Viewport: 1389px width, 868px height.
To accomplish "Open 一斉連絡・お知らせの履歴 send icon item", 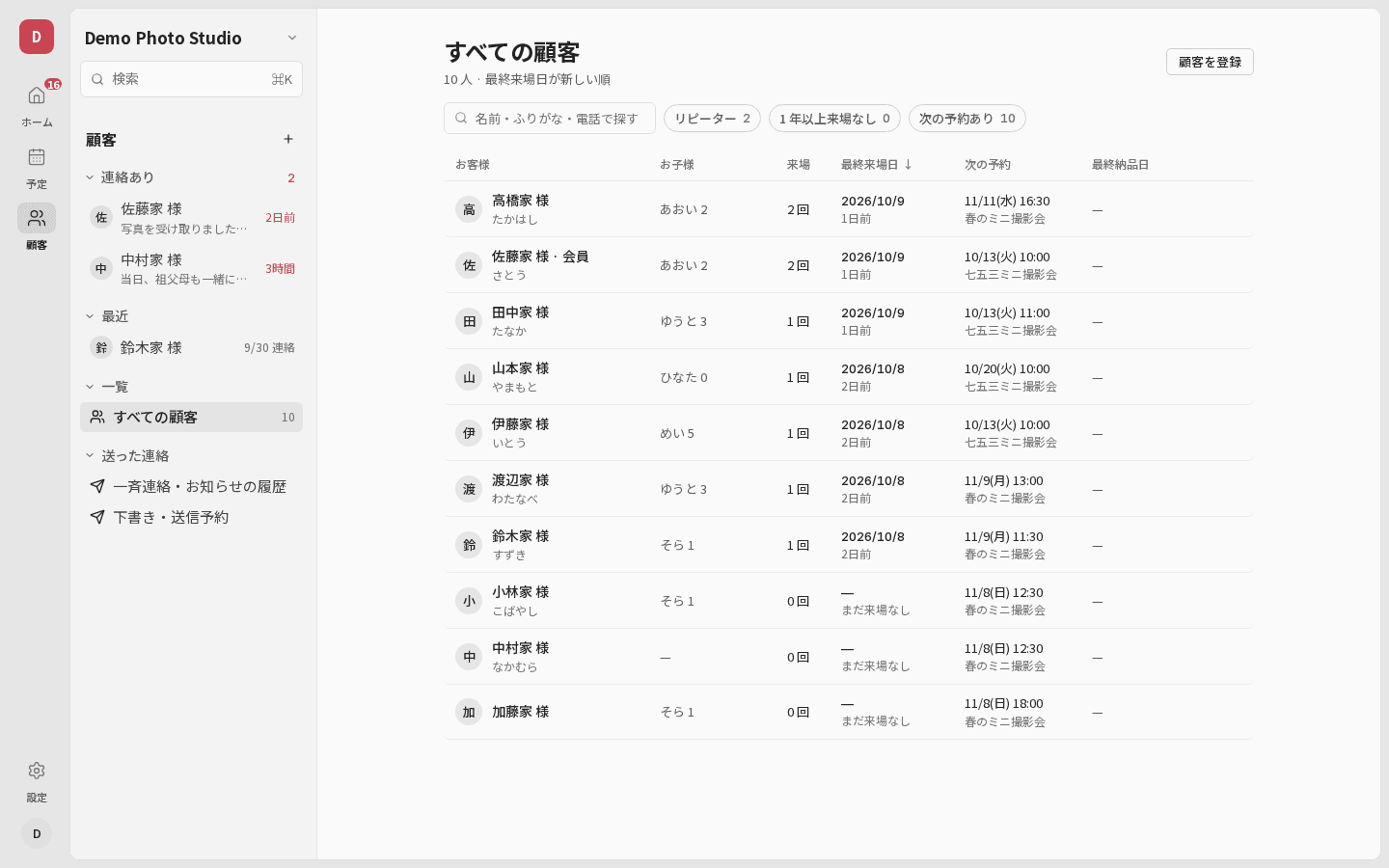I will click(x=191, y=486).
